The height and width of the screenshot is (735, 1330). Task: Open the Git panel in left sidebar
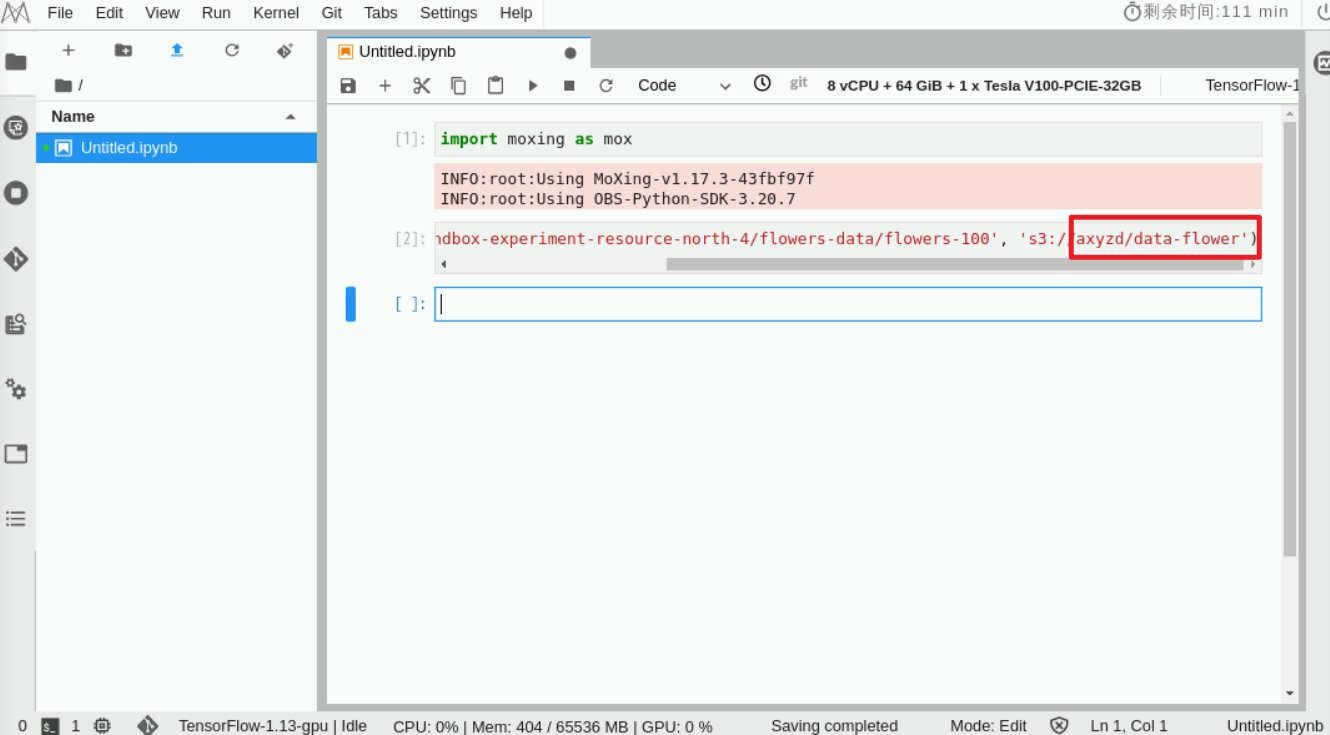tap(16, 258)
